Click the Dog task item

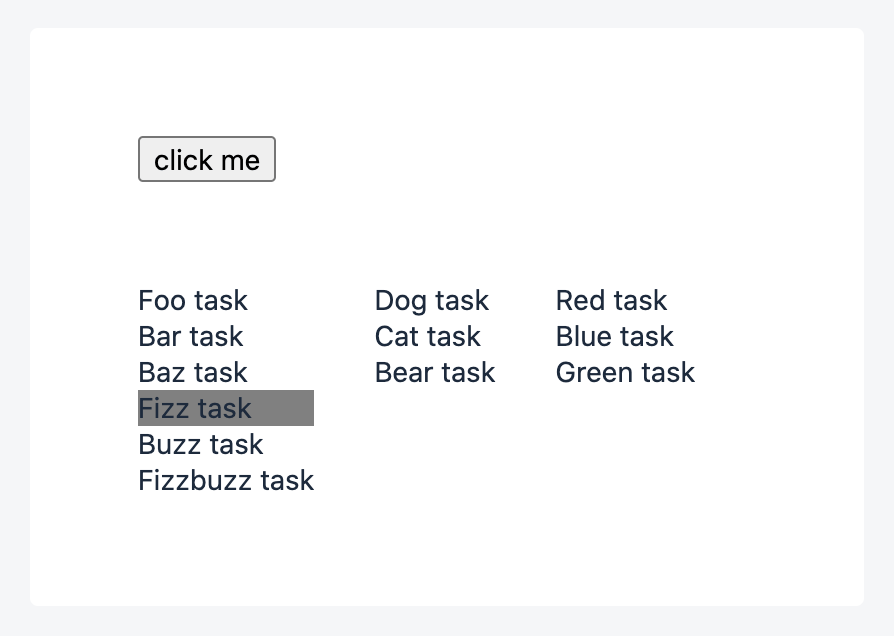click(432, 300)
